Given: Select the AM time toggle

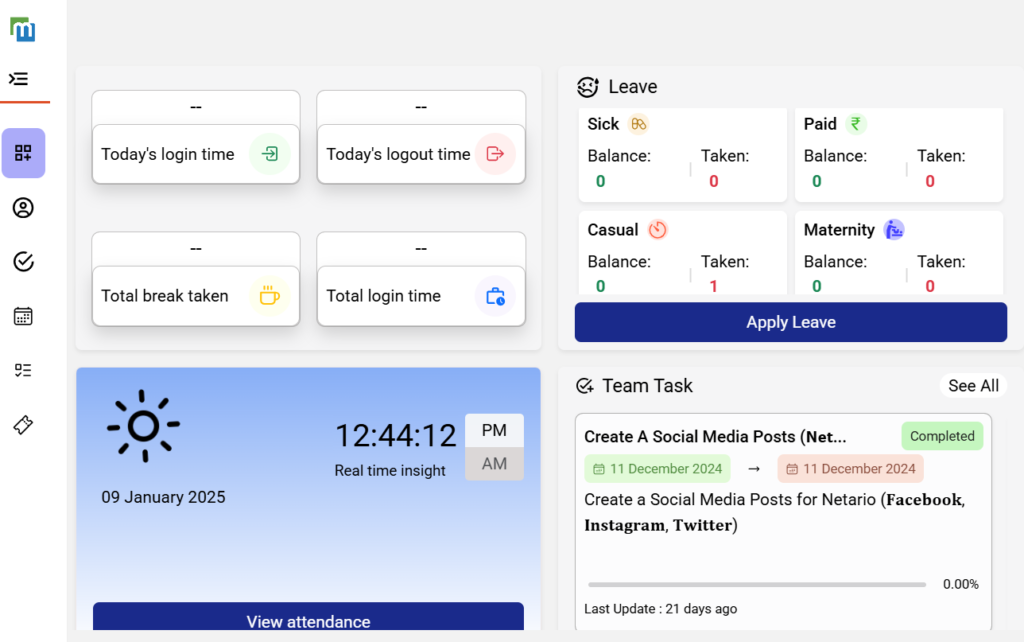Looking at the screenshot, I should coord(494,464).
